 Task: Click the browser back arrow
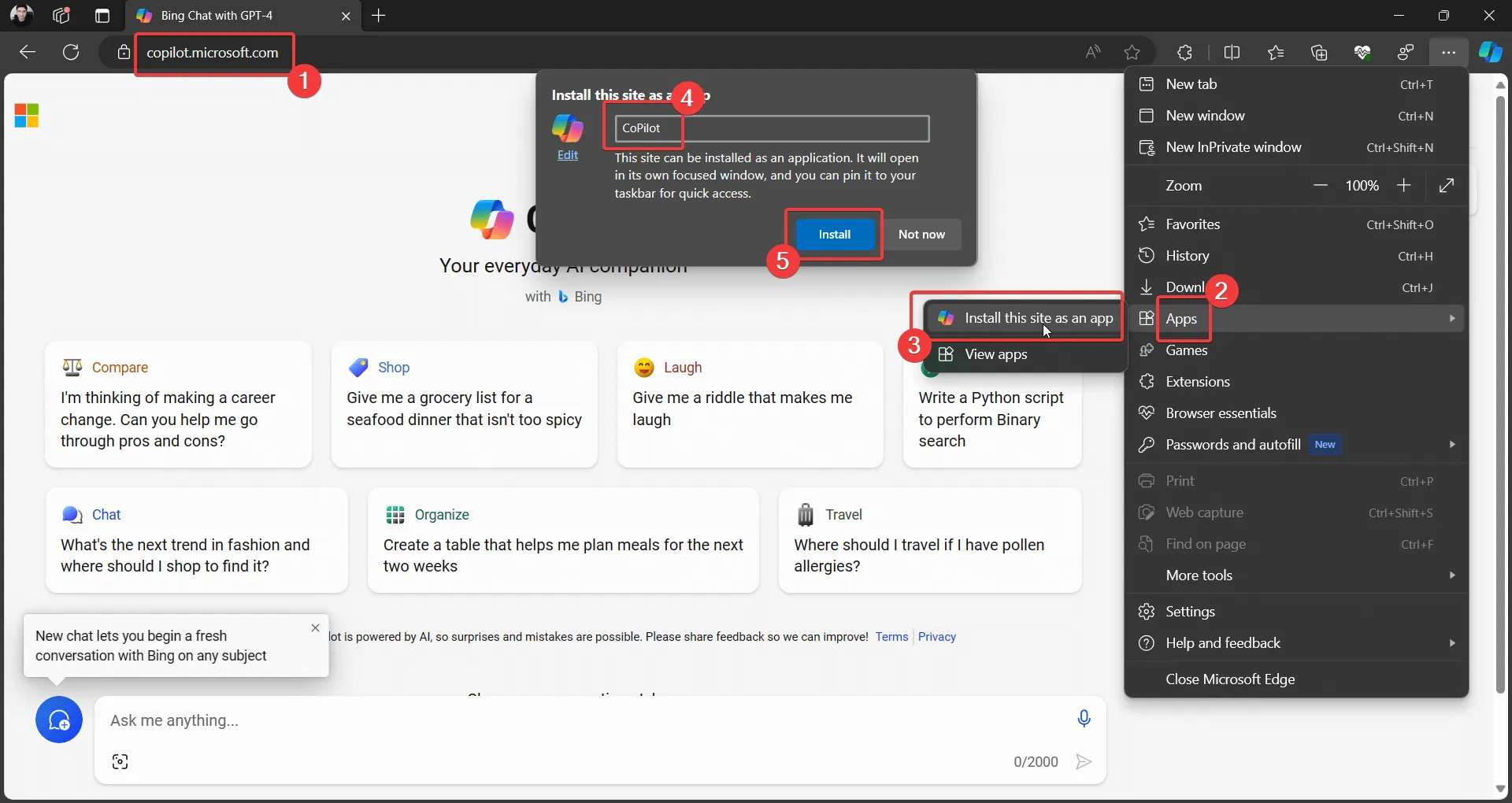click(x=28, y=52)
